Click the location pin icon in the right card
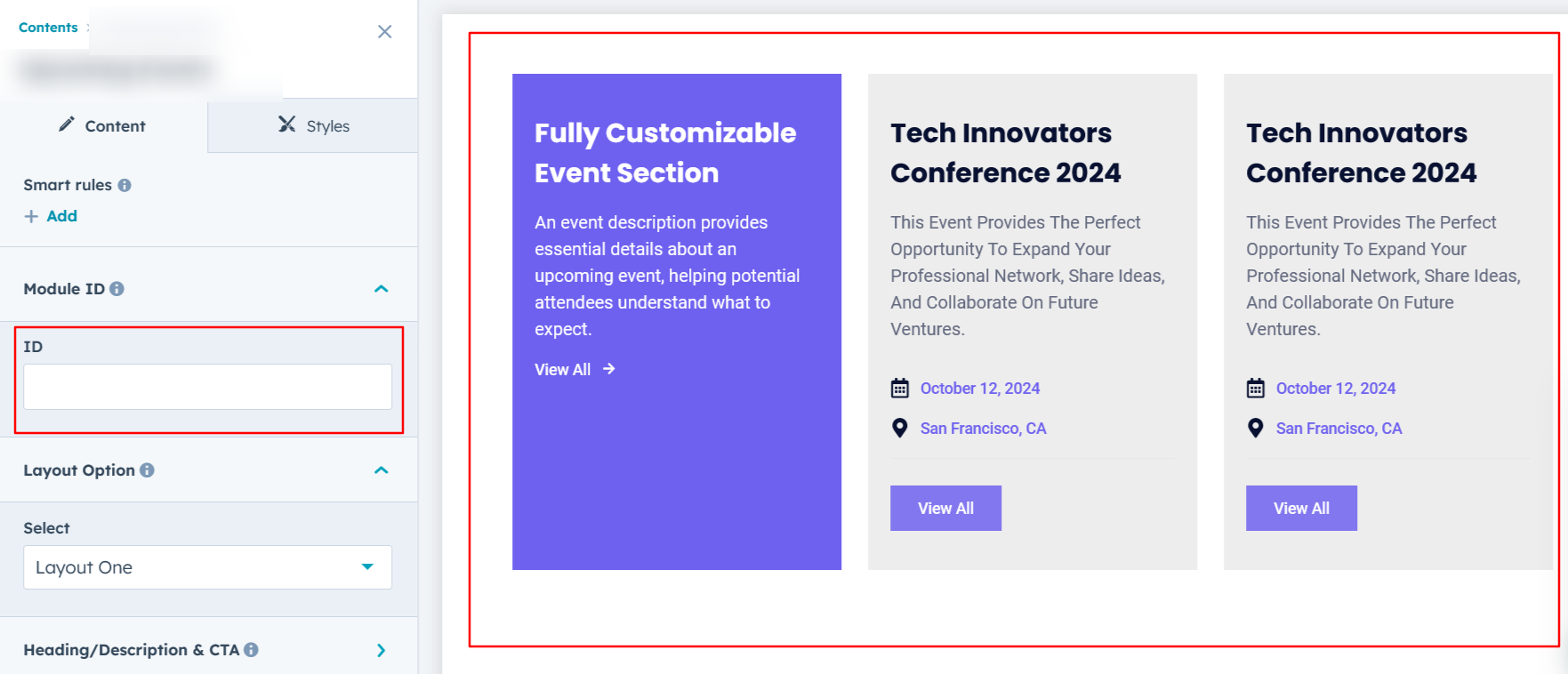1568x674 pixels. [x=1256, y=429]
